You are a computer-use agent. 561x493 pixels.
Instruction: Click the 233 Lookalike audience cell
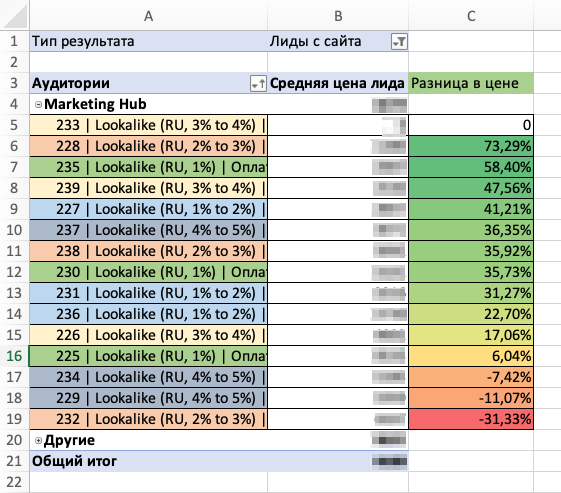[x=148, y=125]
